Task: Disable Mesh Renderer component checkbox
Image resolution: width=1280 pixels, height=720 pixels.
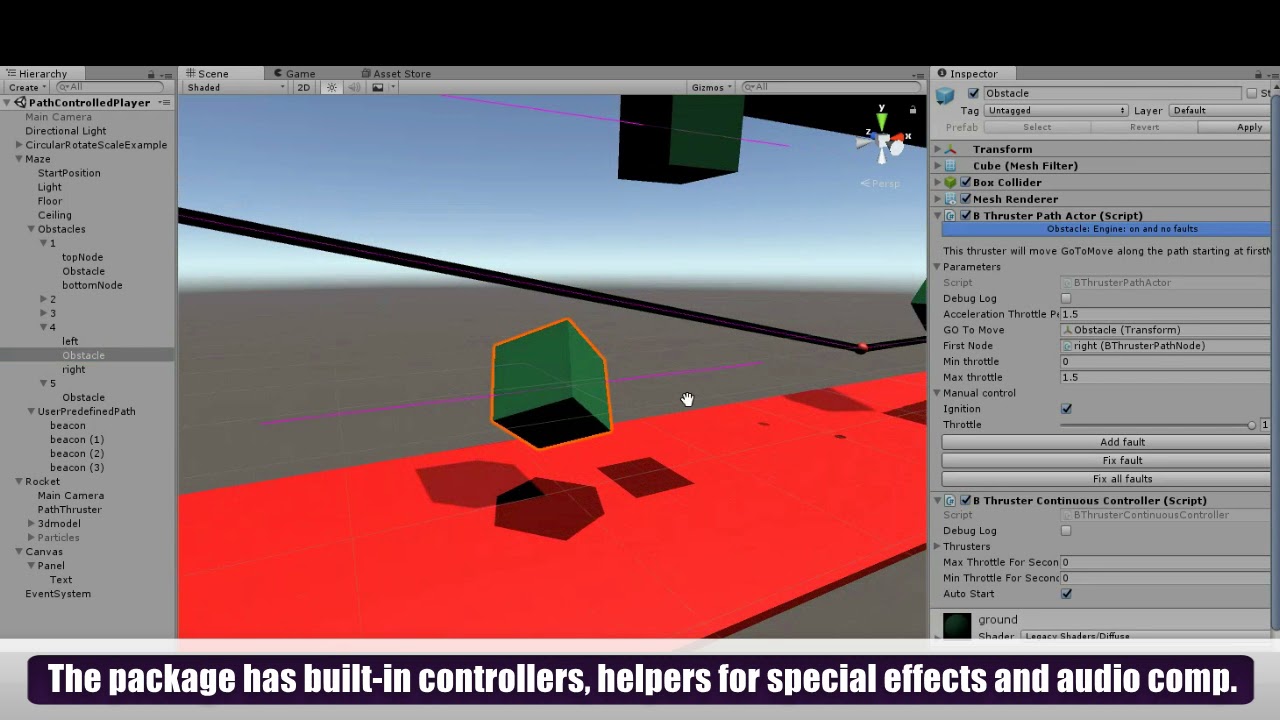Action: pos(966,199)
